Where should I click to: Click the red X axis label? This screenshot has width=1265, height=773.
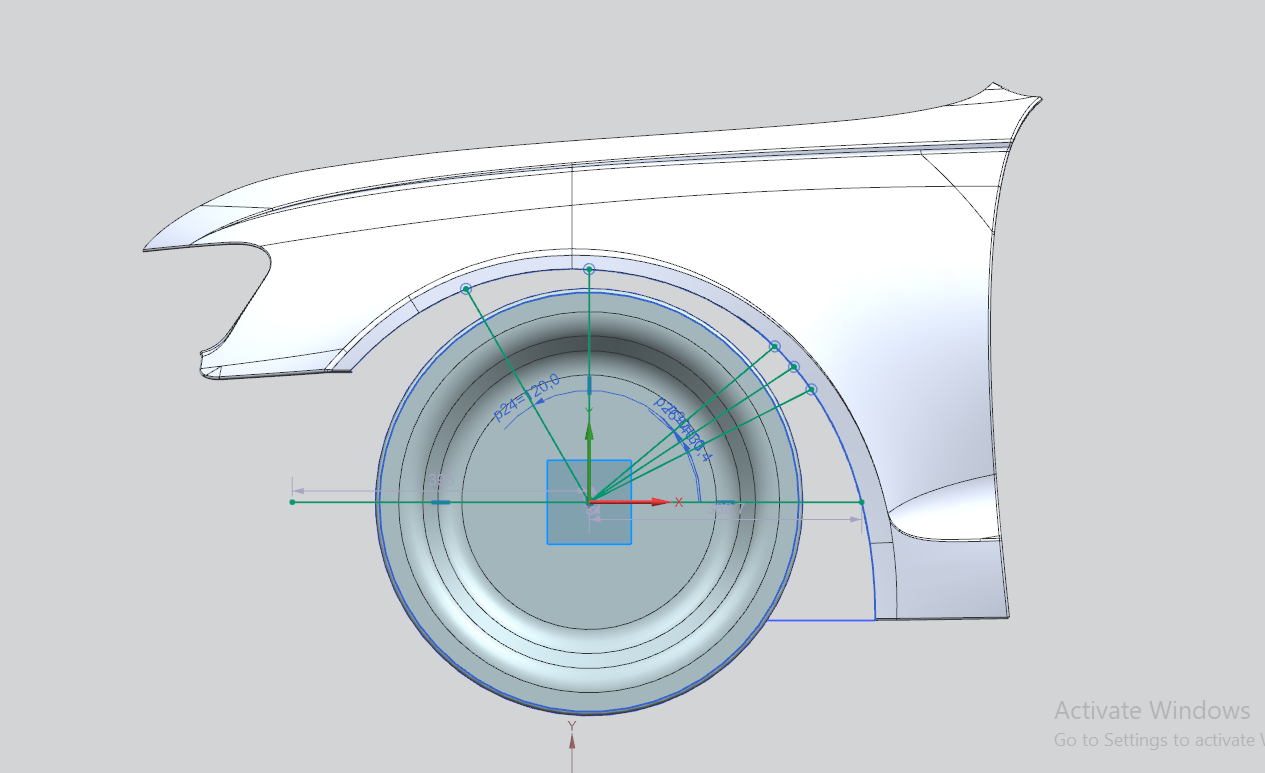(678, 502)
